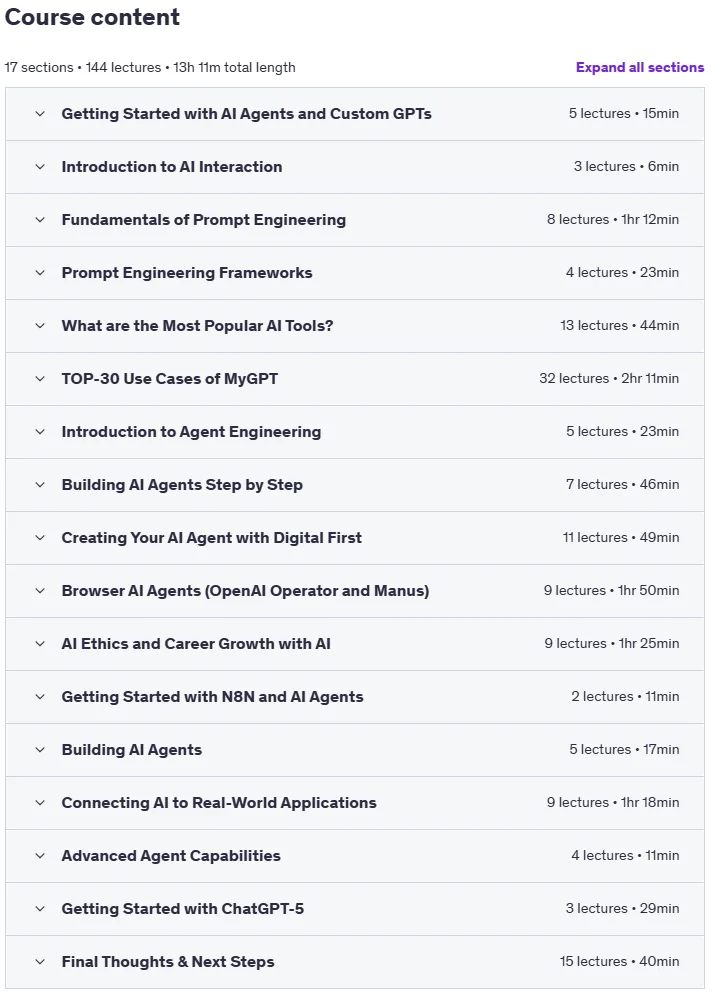Expand Getting Started with ChatGPT-5 chevron
The width and height of the screenshot is (712, 994).
[40, 909]
